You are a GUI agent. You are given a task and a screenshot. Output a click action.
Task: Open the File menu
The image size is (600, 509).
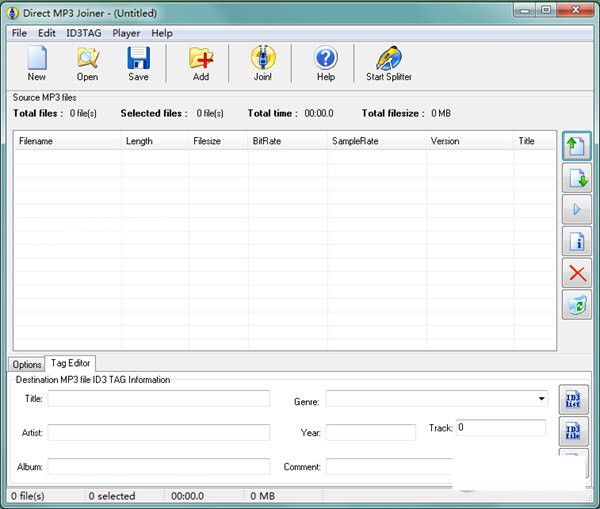tap(20, 33)
